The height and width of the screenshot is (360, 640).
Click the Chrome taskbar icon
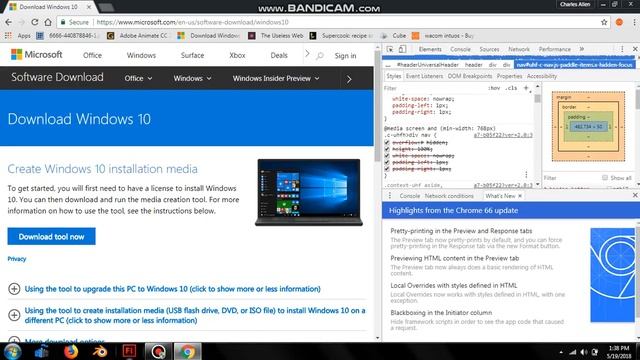188,351
